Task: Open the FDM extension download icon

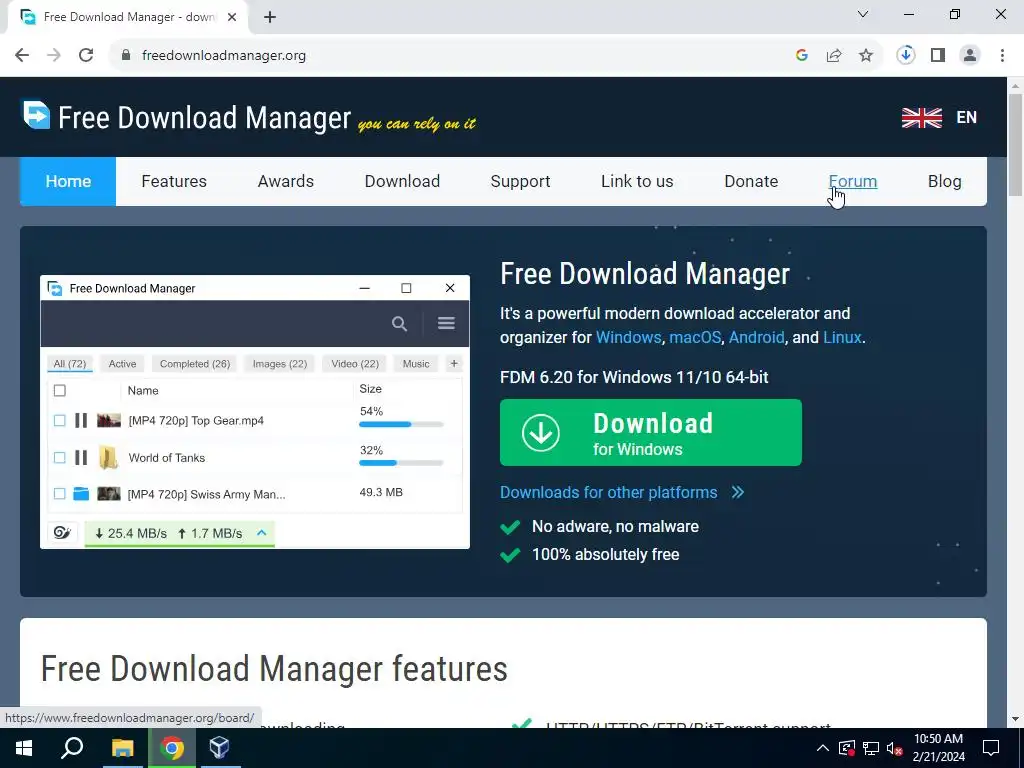Action: (x=906, y=56)
